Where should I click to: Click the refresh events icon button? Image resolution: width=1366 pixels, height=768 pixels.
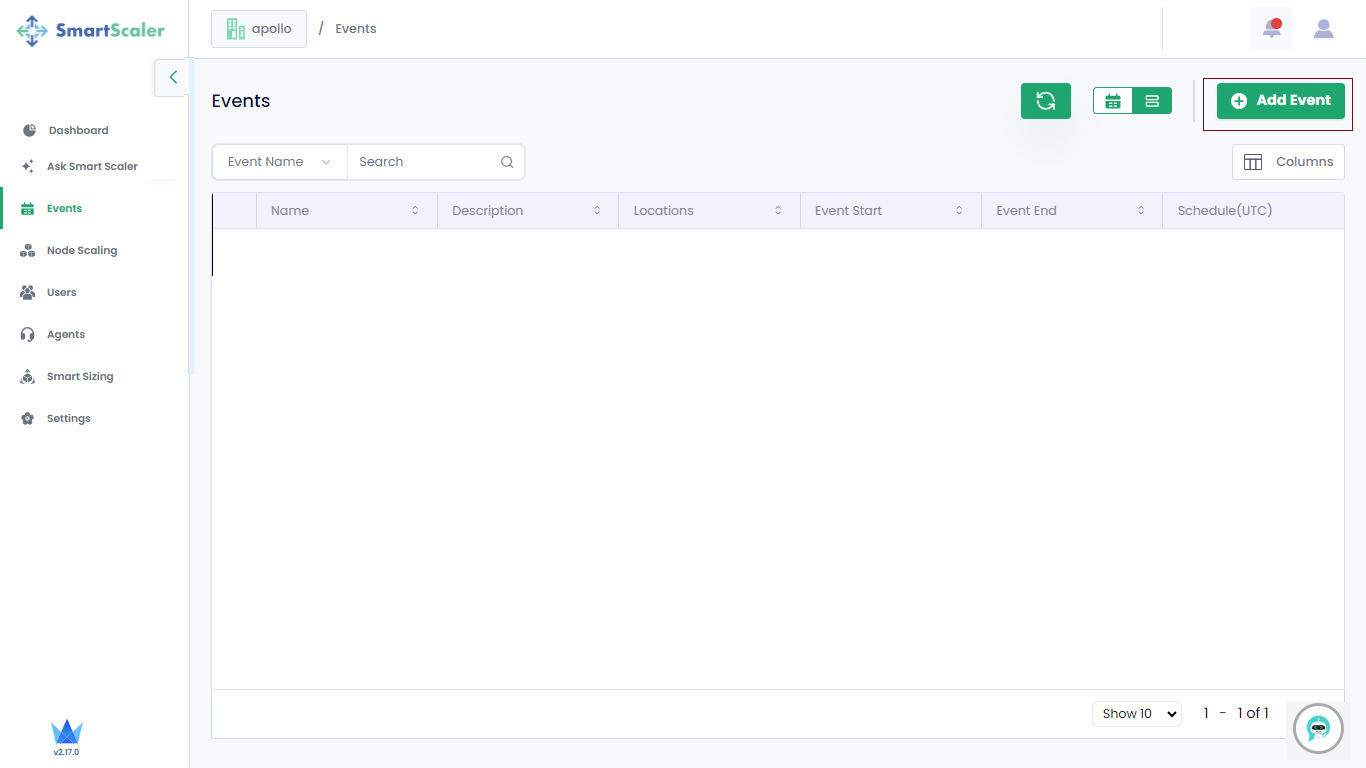[1045, 101]
